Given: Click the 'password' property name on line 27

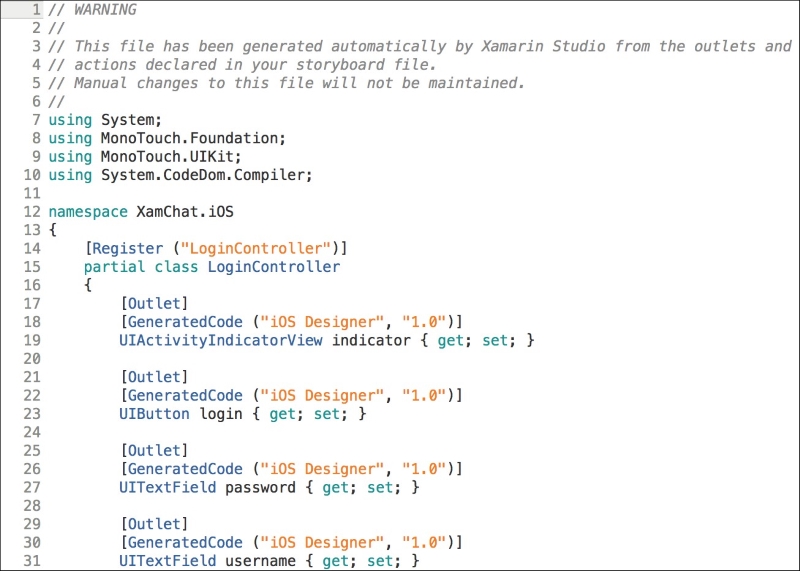Looking at the screenshot, I should click(260, 487).
